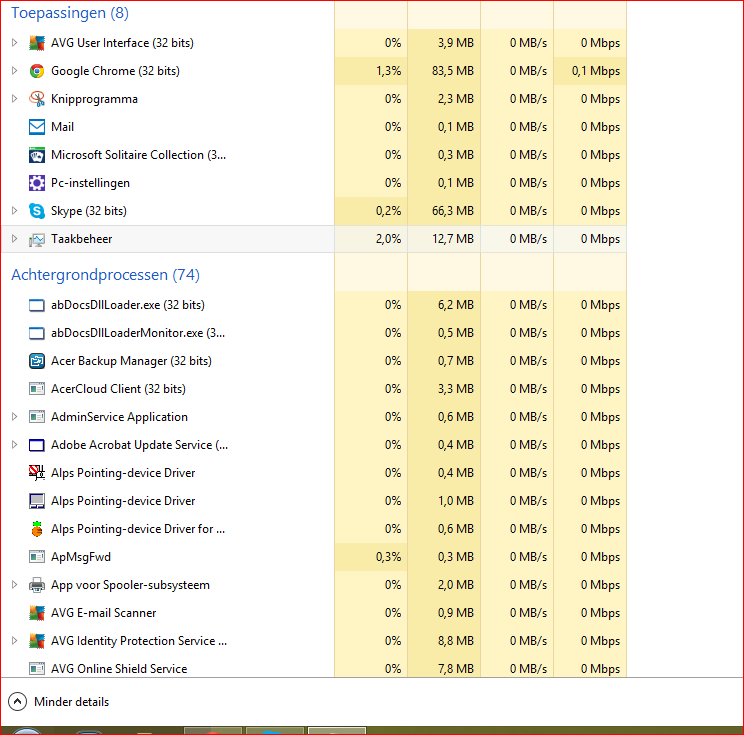
Task: Click the Alps driver icon beside 1,0 MB
Action: pos(37,501)
